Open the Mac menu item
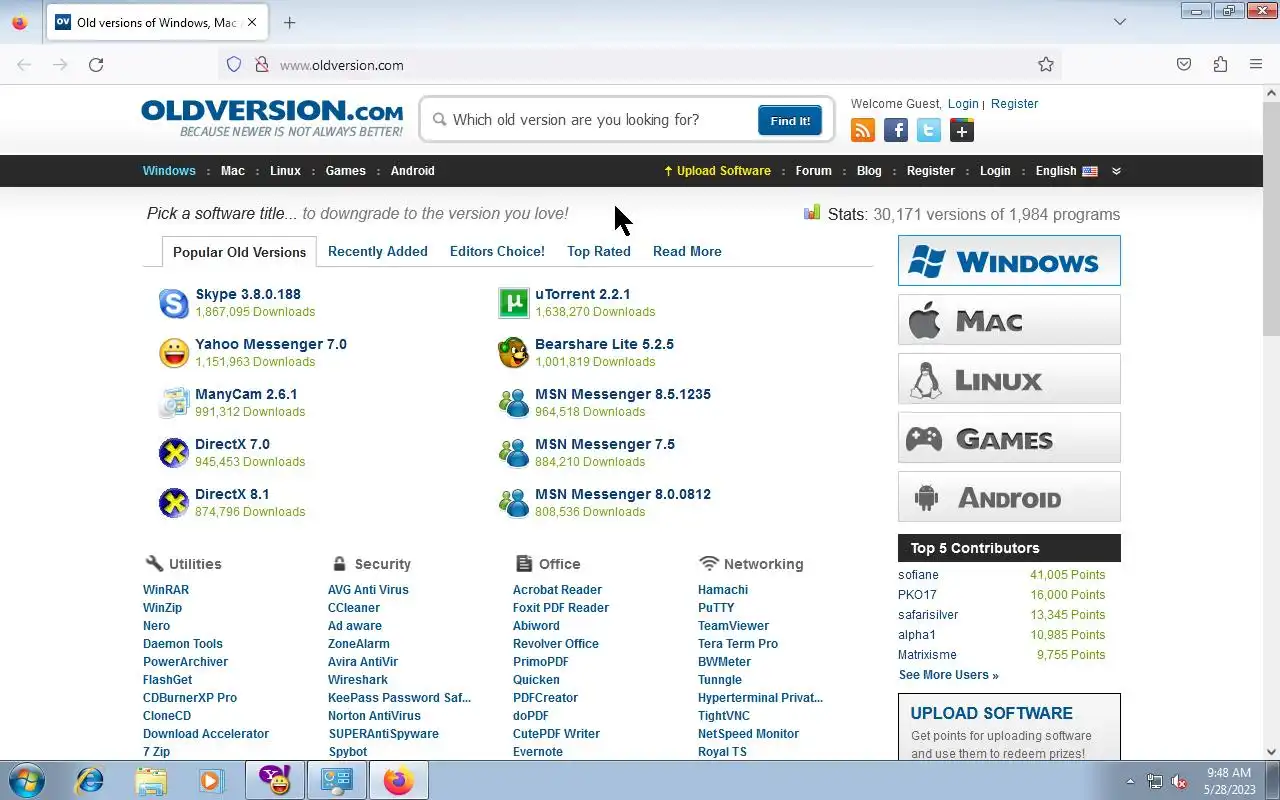Viewport: 1280px width, 800px height. point(233,171)
